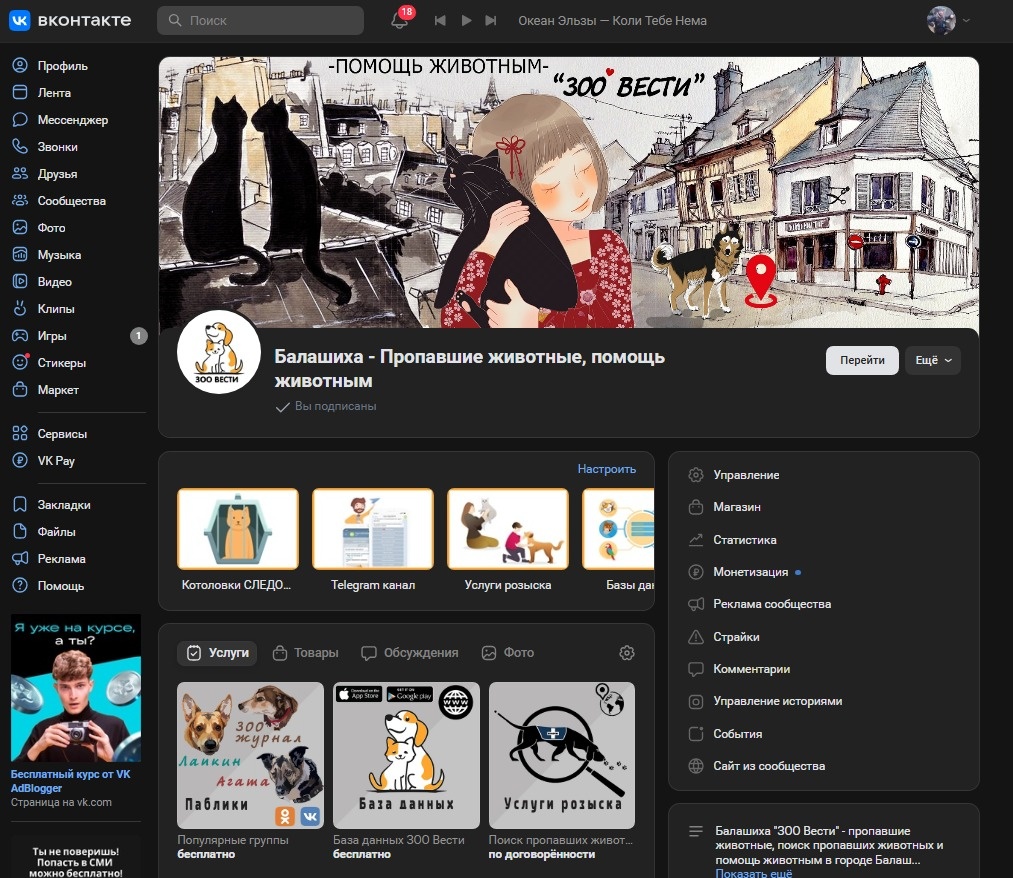This screenshot has width=1013, height=878.
Task: Click the Перейти button
Action: point(862,361)
